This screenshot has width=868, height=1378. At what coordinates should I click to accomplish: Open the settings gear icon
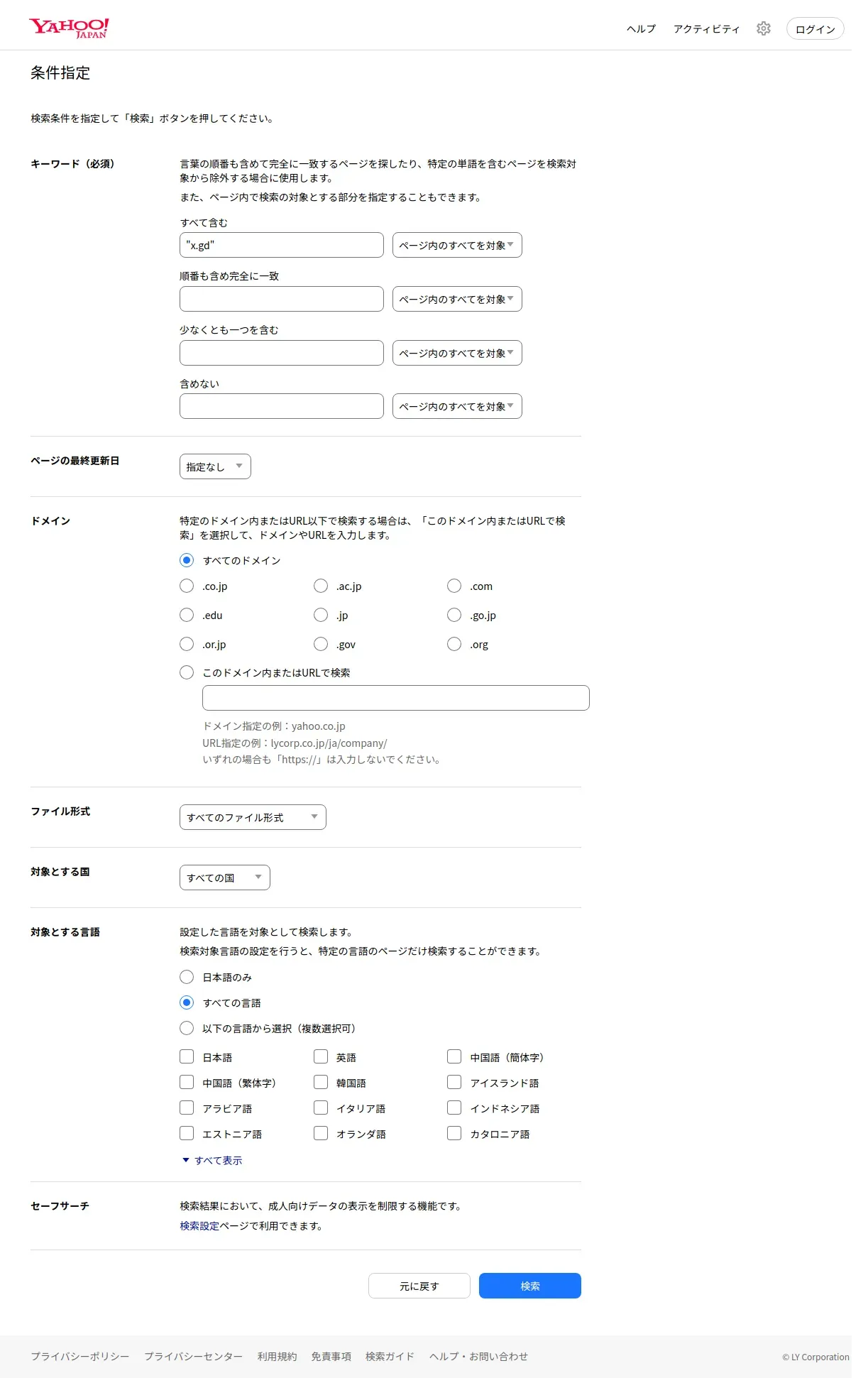(x=763, y=28)
